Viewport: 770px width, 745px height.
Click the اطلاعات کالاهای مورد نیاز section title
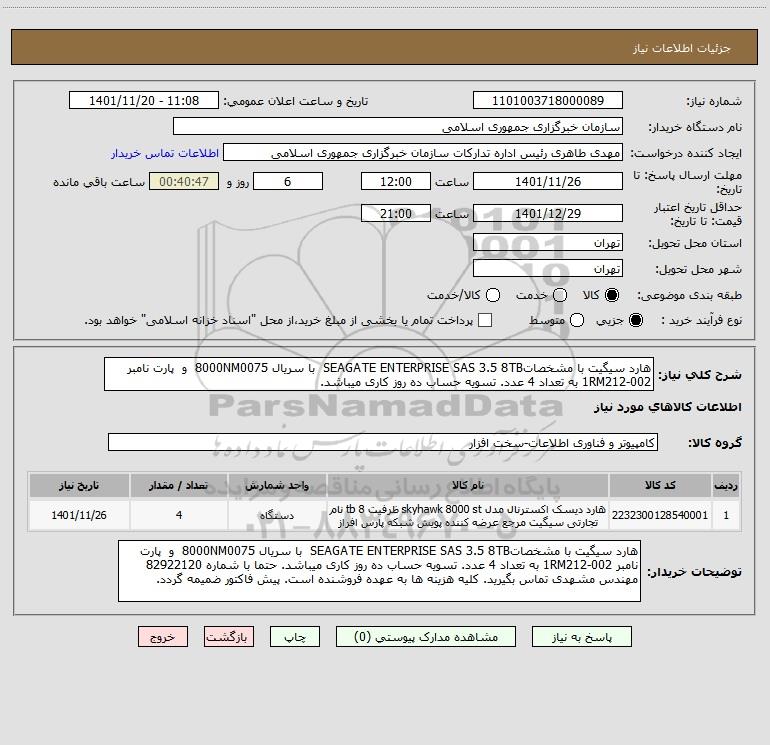(668, 407)
